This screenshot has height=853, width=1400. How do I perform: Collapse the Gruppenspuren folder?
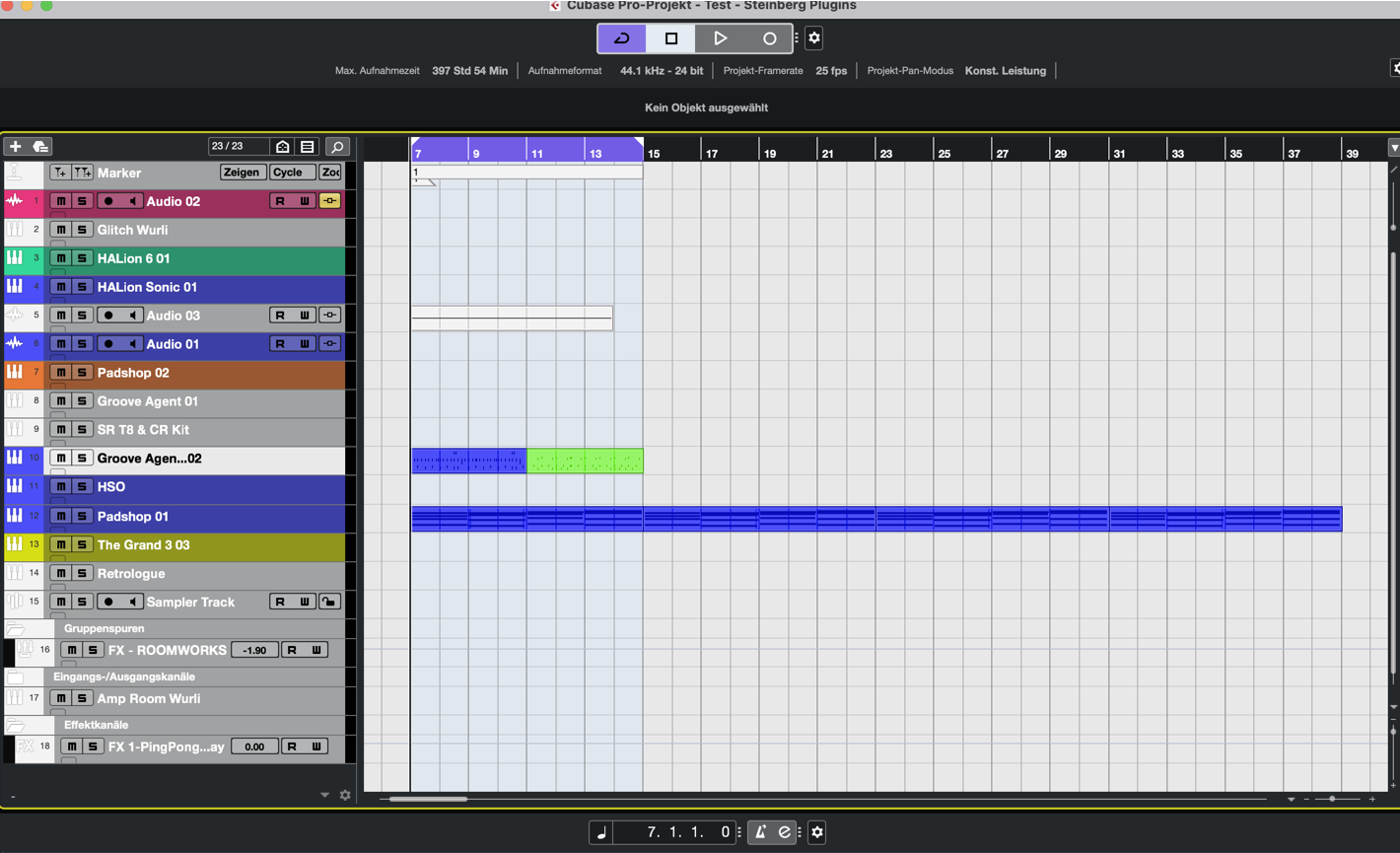[x=16, y=628]
